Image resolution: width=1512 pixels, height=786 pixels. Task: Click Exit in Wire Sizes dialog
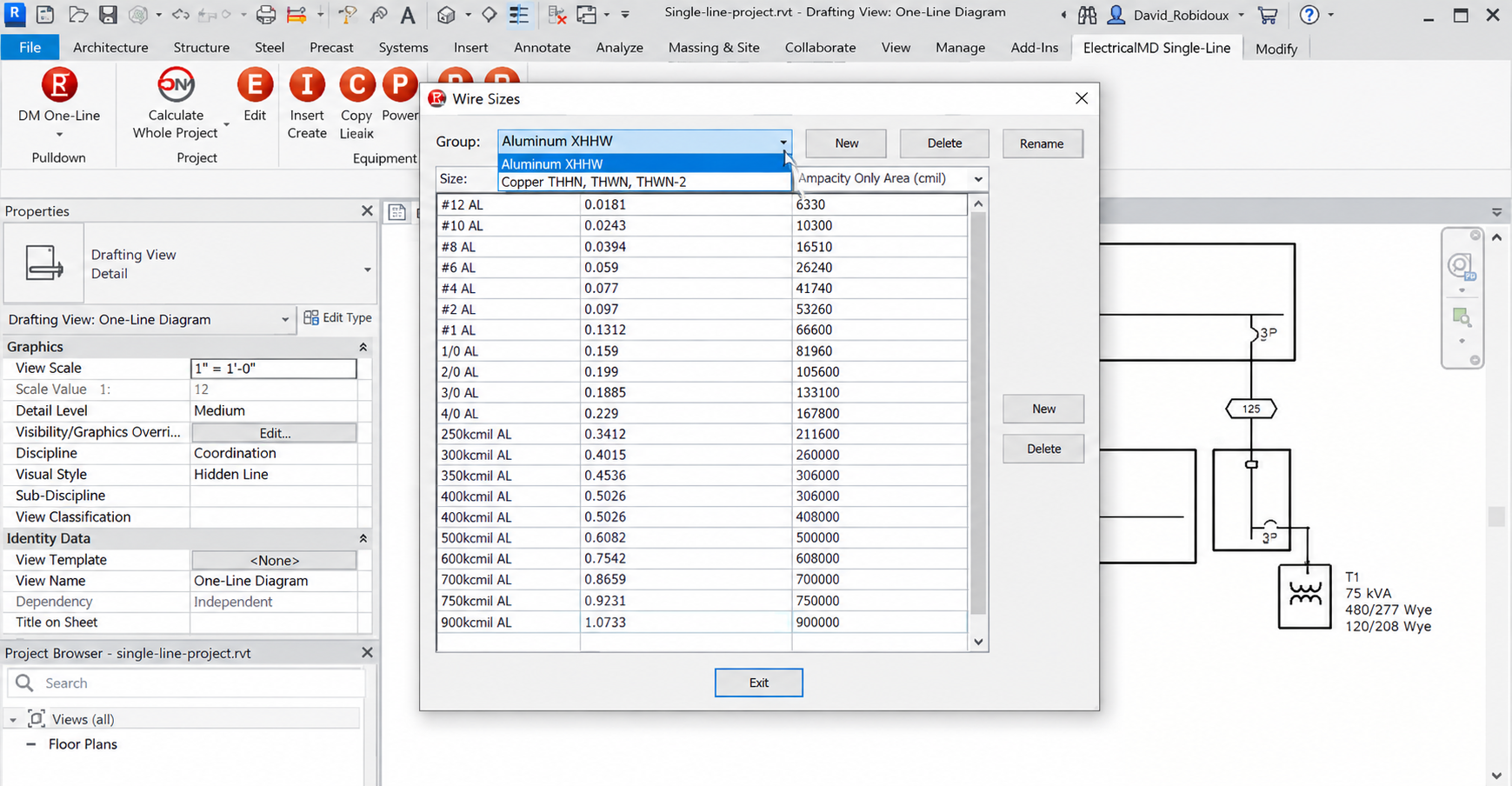[x=759, y=683]
